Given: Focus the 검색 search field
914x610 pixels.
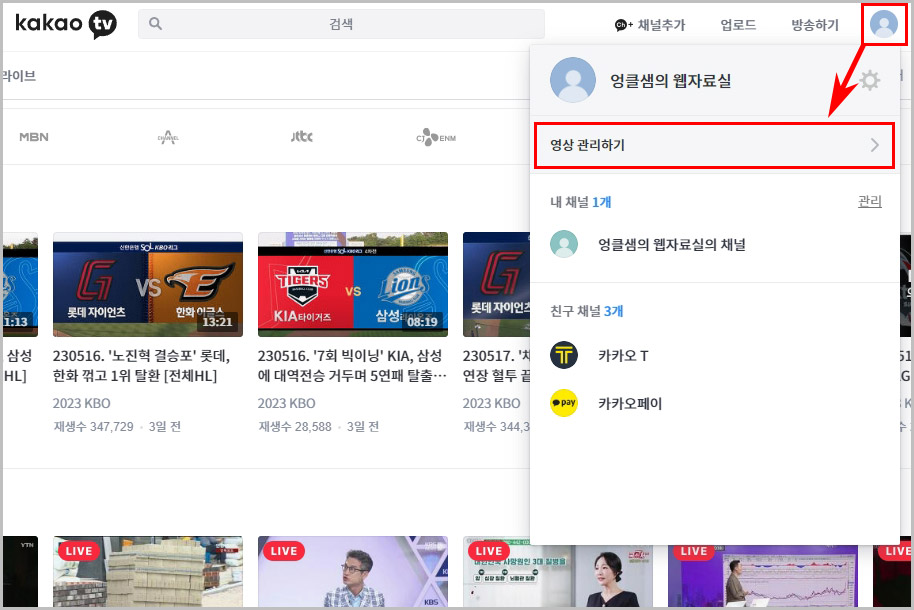Looking at the screenshot, I should pos(341,24).
